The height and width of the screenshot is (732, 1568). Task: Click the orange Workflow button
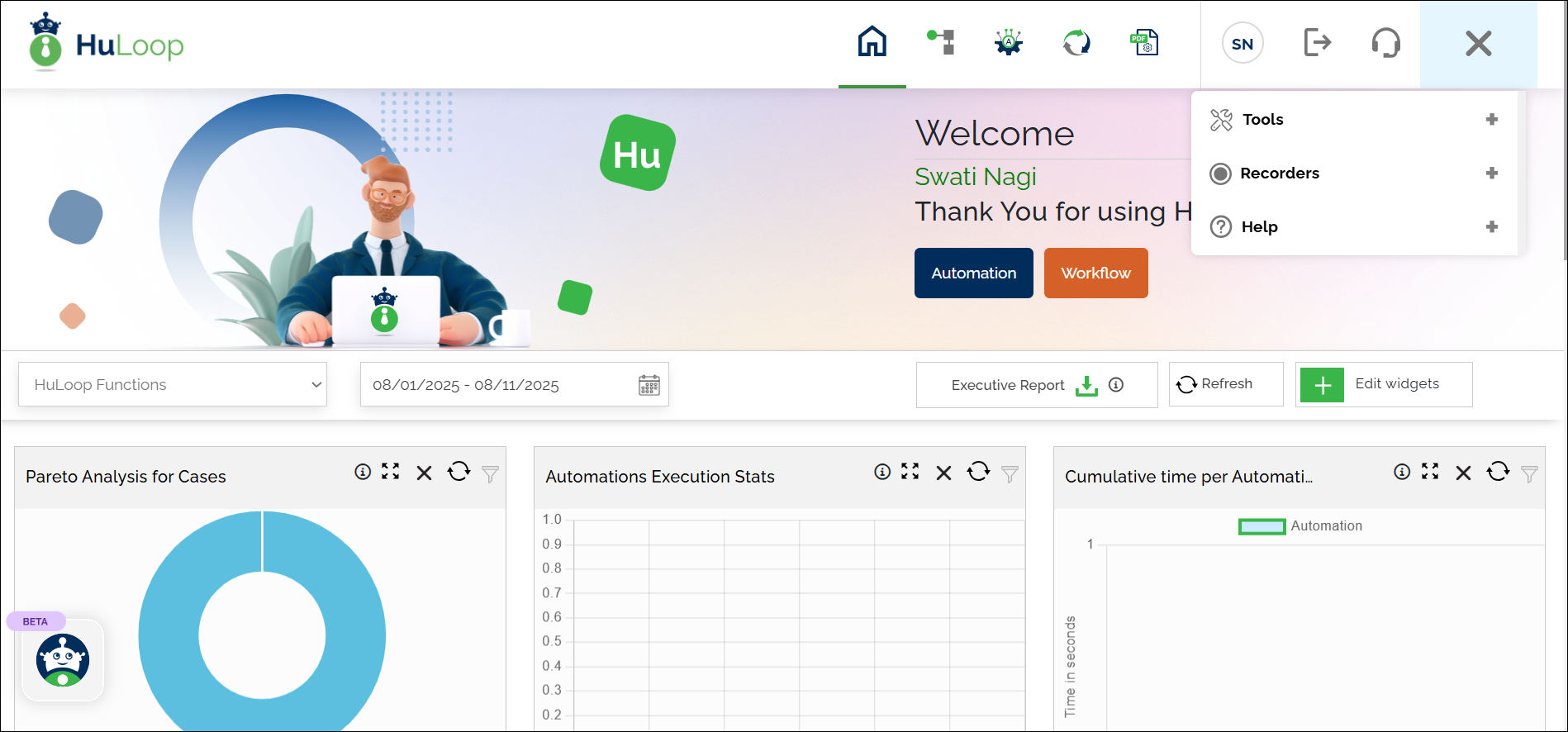point(1095,273)
